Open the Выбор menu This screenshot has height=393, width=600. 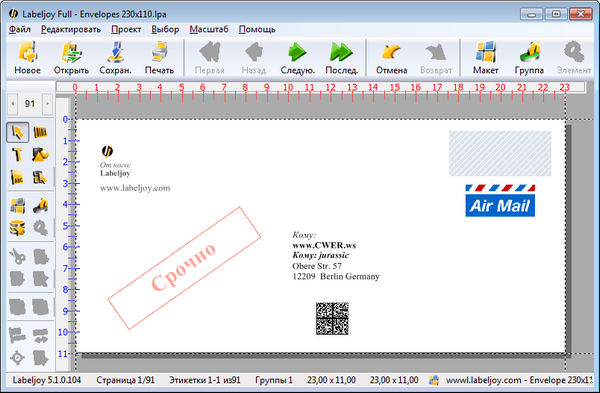(165, 29)
